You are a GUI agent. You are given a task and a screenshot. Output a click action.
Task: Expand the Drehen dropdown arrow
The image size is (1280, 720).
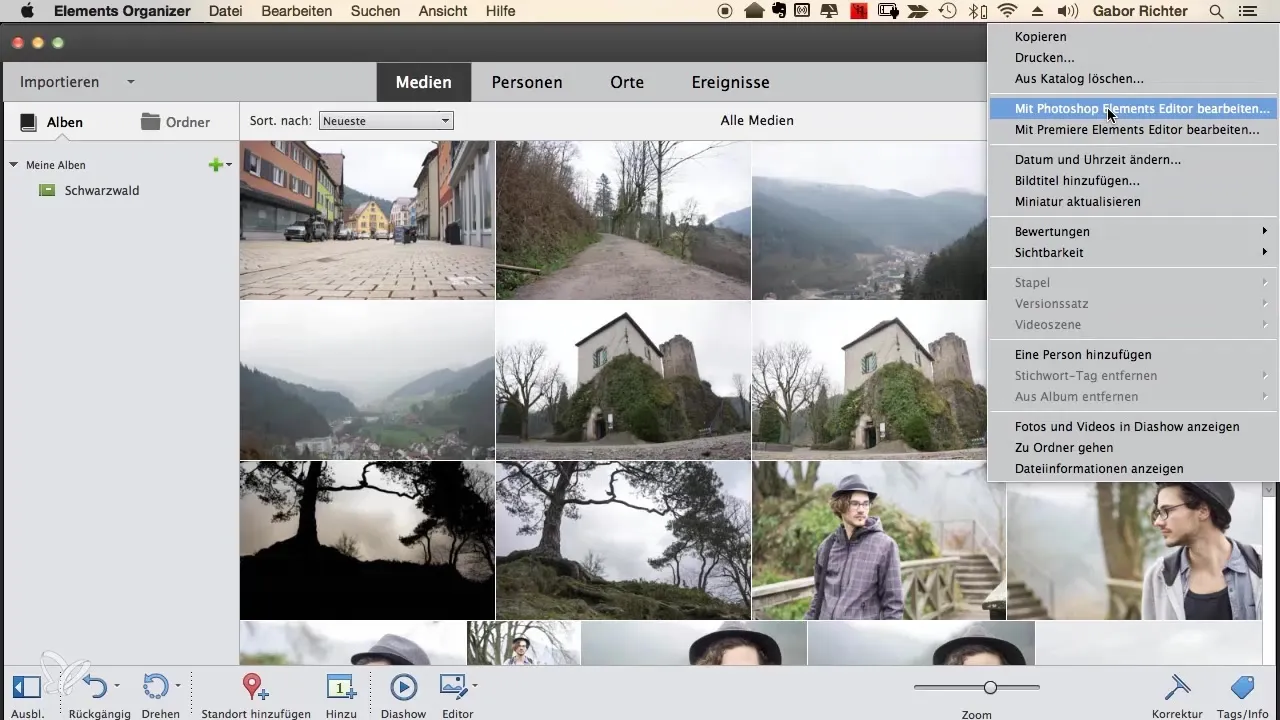click(178, 686)
